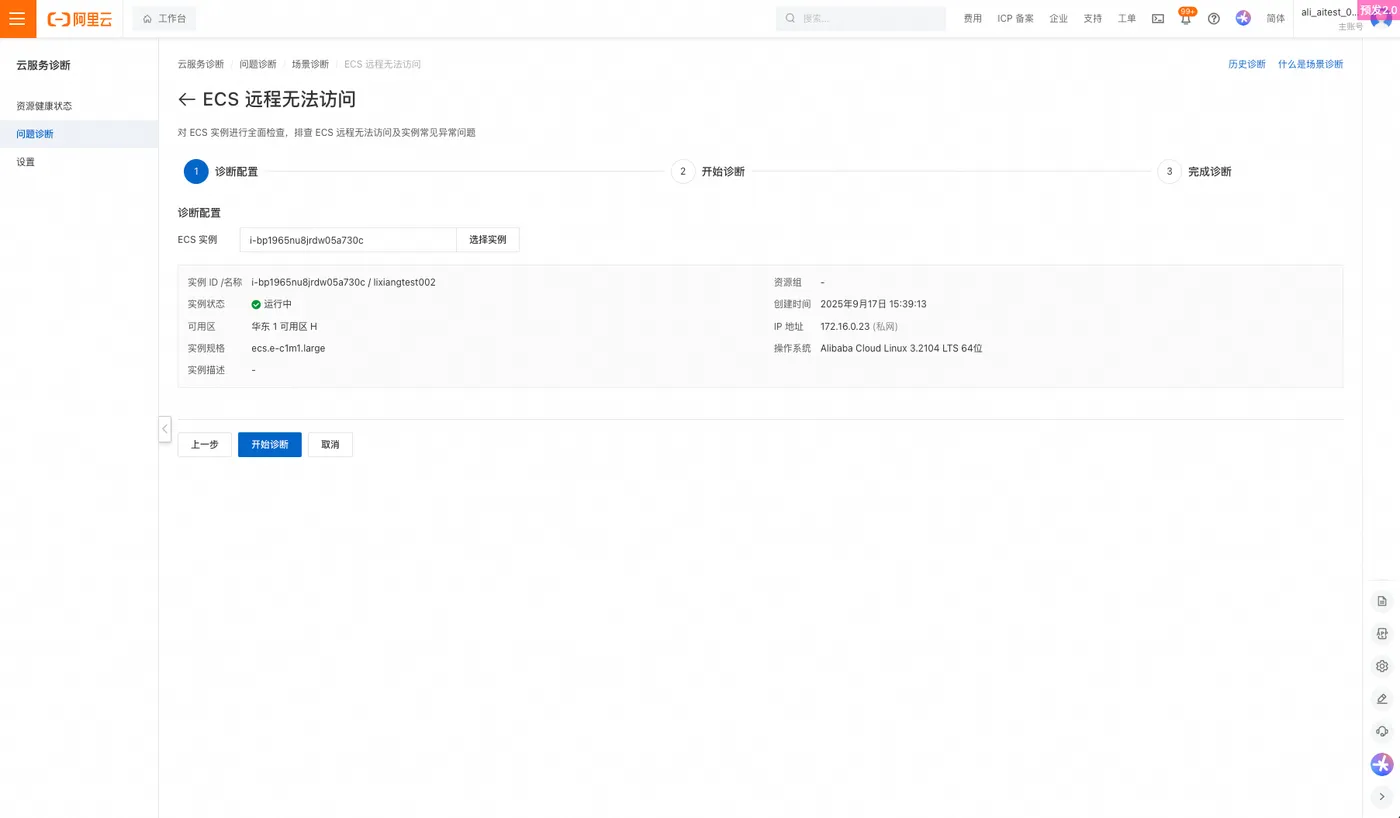This screenshot has height=818, width=1400.
Task: Open 工单 menu
Action: tap(1127, 19)
